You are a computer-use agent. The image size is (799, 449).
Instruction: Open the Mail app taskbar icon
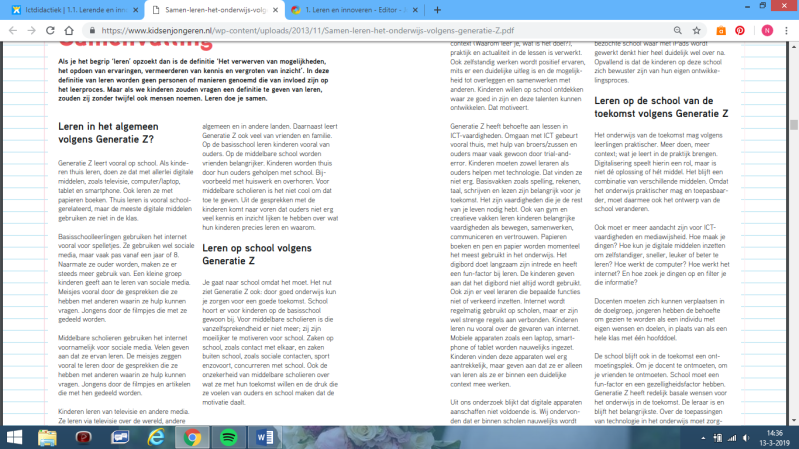tap(120, 437)
